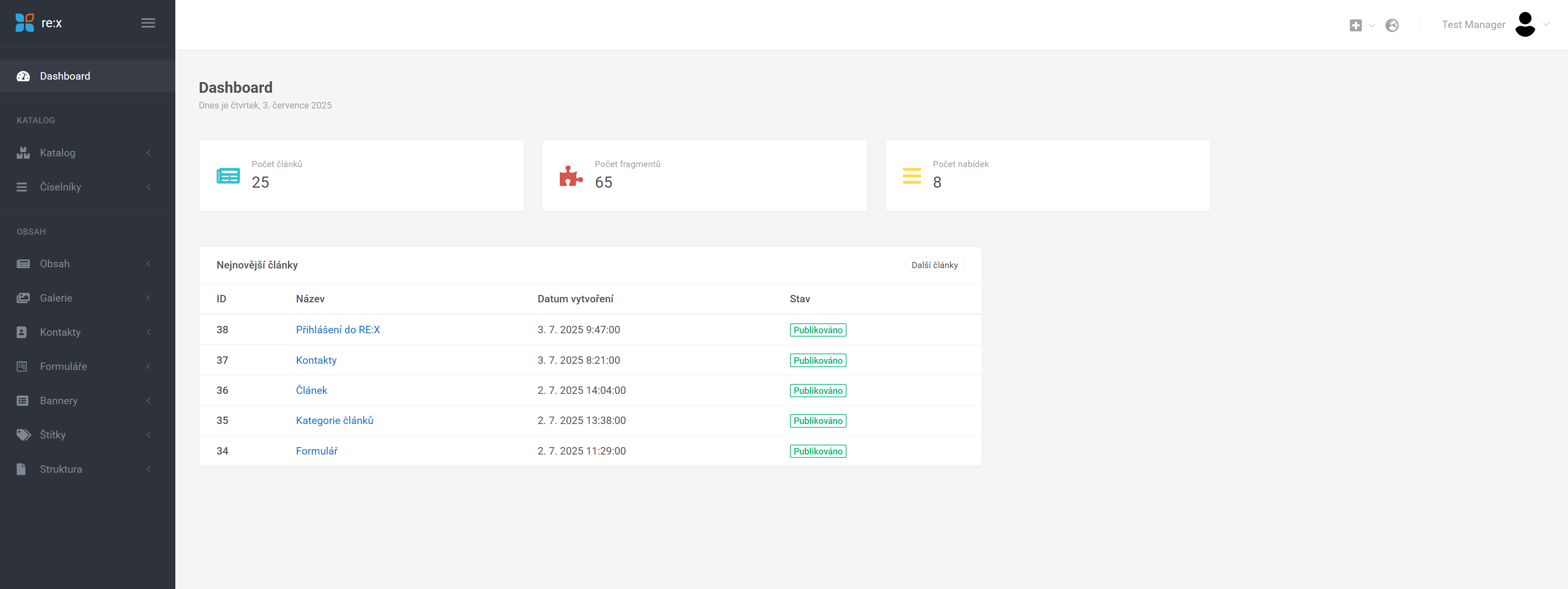Expand the Katalog sidebar chevron
Viewport: 1568px width, 589px height.
point(149,153)
